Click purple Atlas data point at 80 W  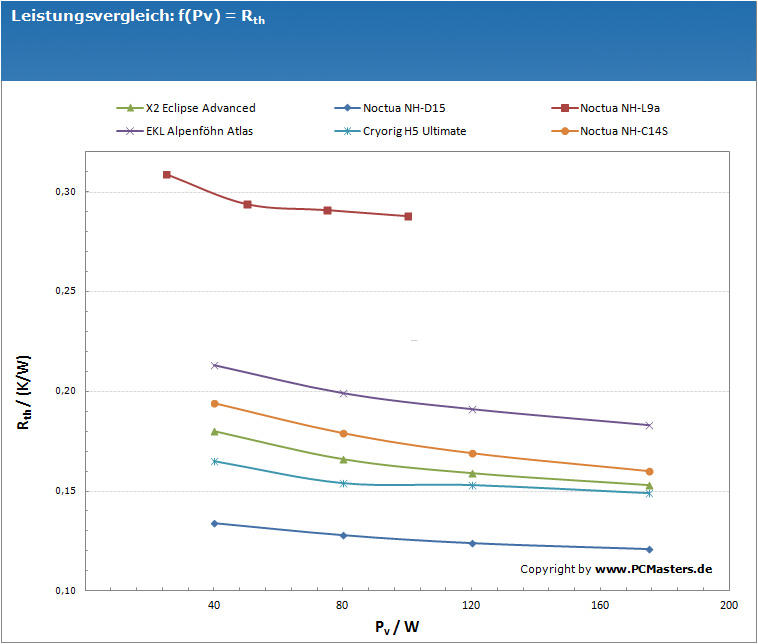344,393
